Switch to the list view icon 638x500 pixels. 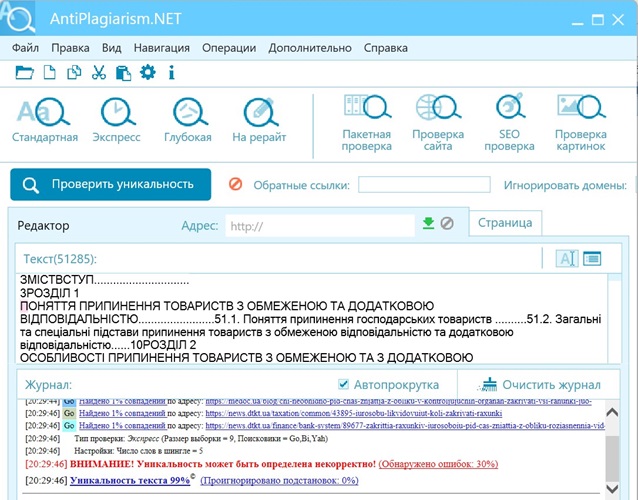click(x=592, y=259)
